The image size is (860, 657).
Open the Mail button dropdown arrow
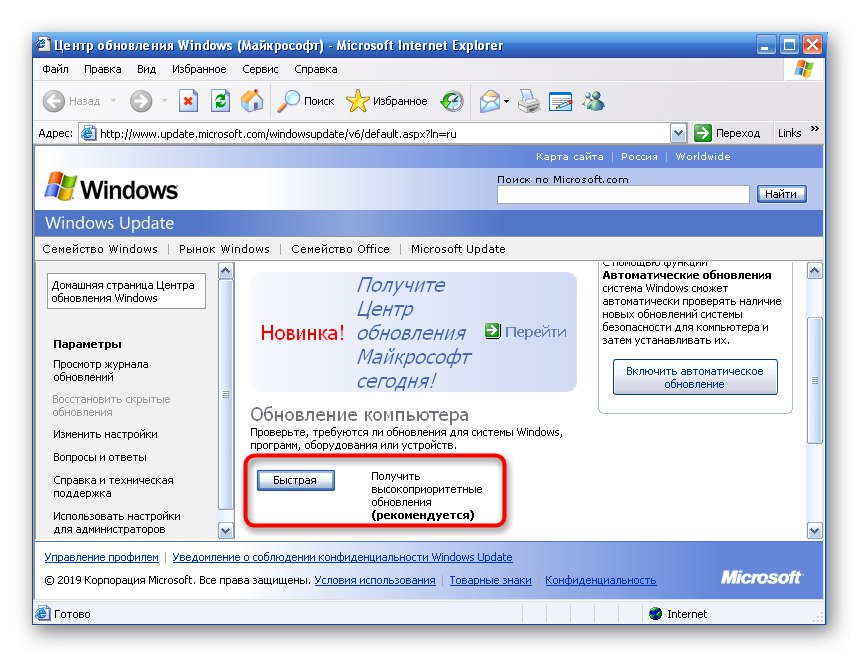pos(506,101)
